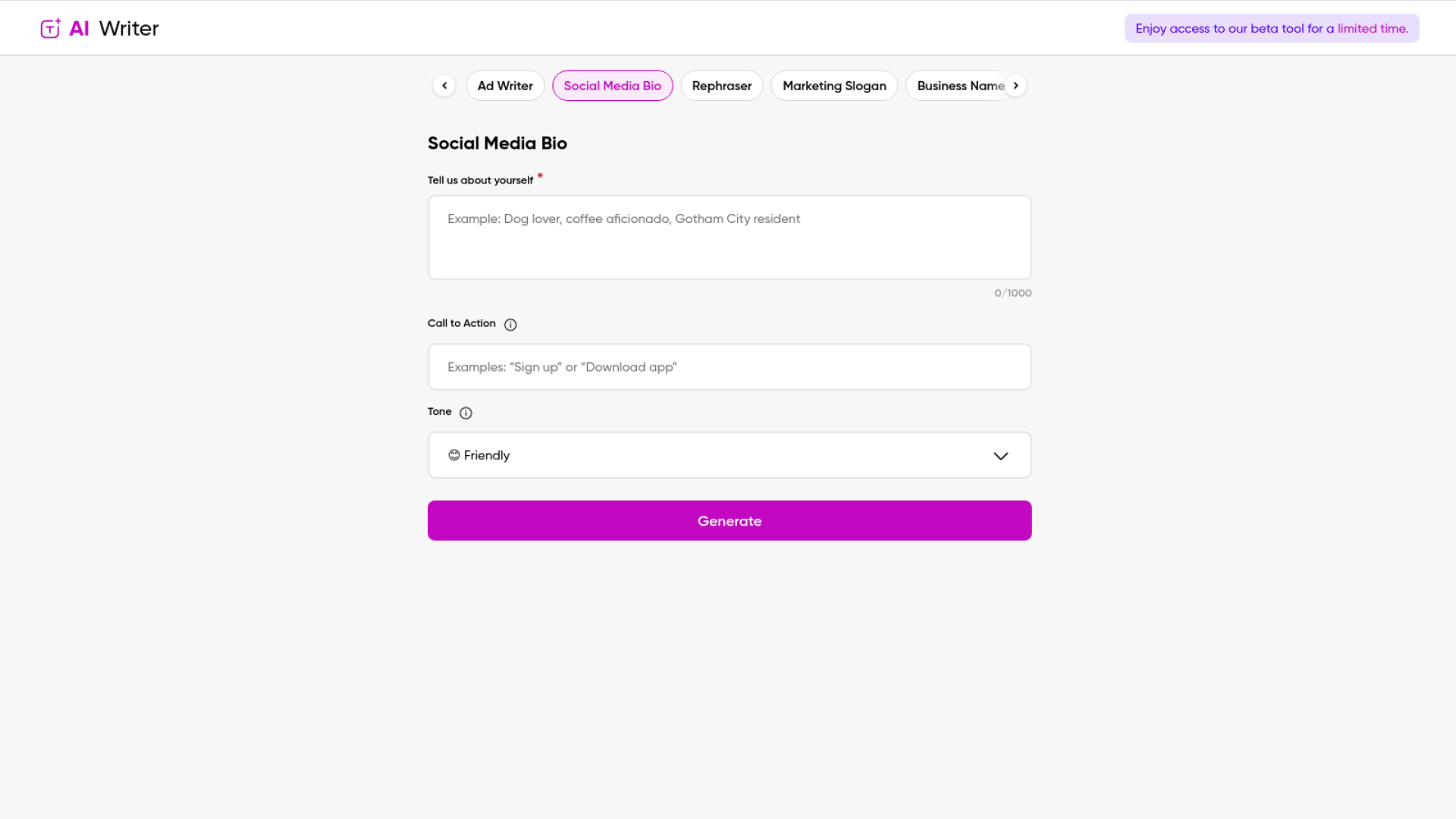Click the chevron on the Friendly tone selector
Image resolution: width=1456 pixels, height=819 pixels.
(x=1001, y=456)
